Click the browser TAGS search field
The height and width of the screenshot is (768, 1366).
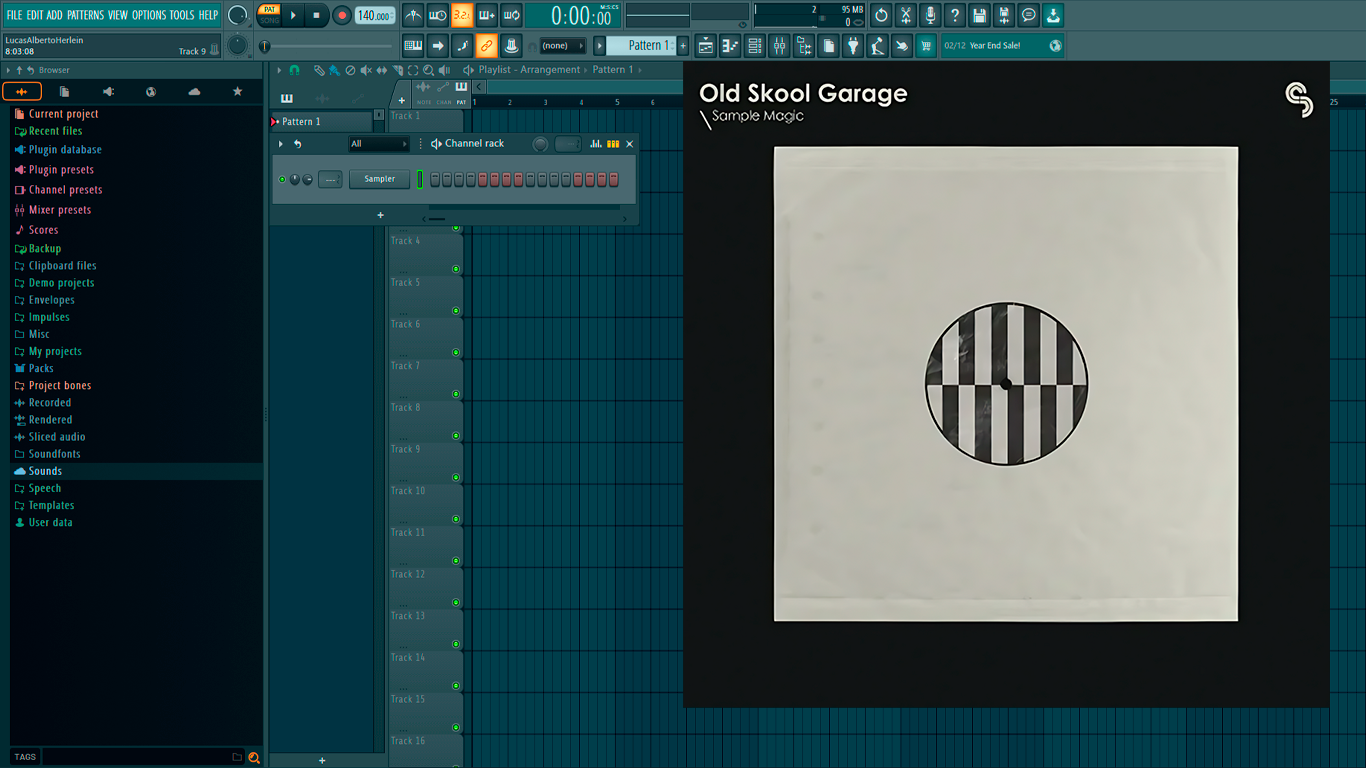tap(137, 757)
